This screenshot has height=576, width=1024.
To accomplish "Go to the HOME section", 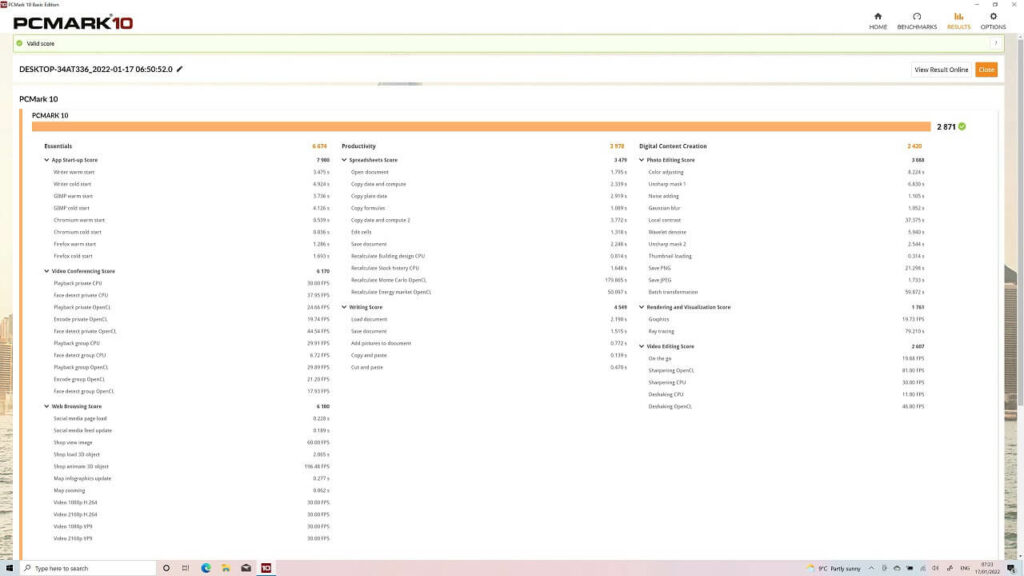I will point(878,21).
